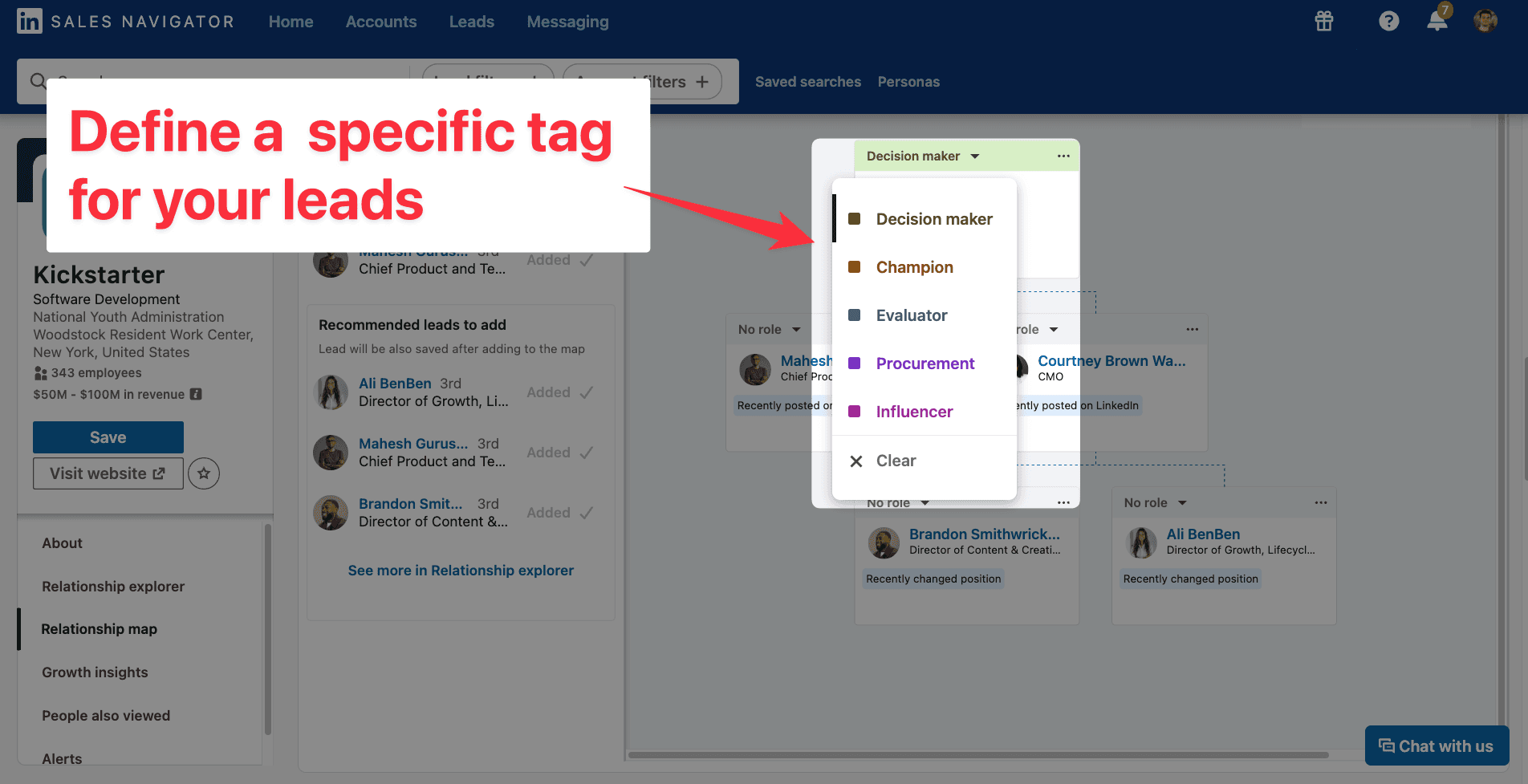Screen dimensions: 1528x784
Task: Open Relationship explorer in sidebar
Action: pos(113,587)
